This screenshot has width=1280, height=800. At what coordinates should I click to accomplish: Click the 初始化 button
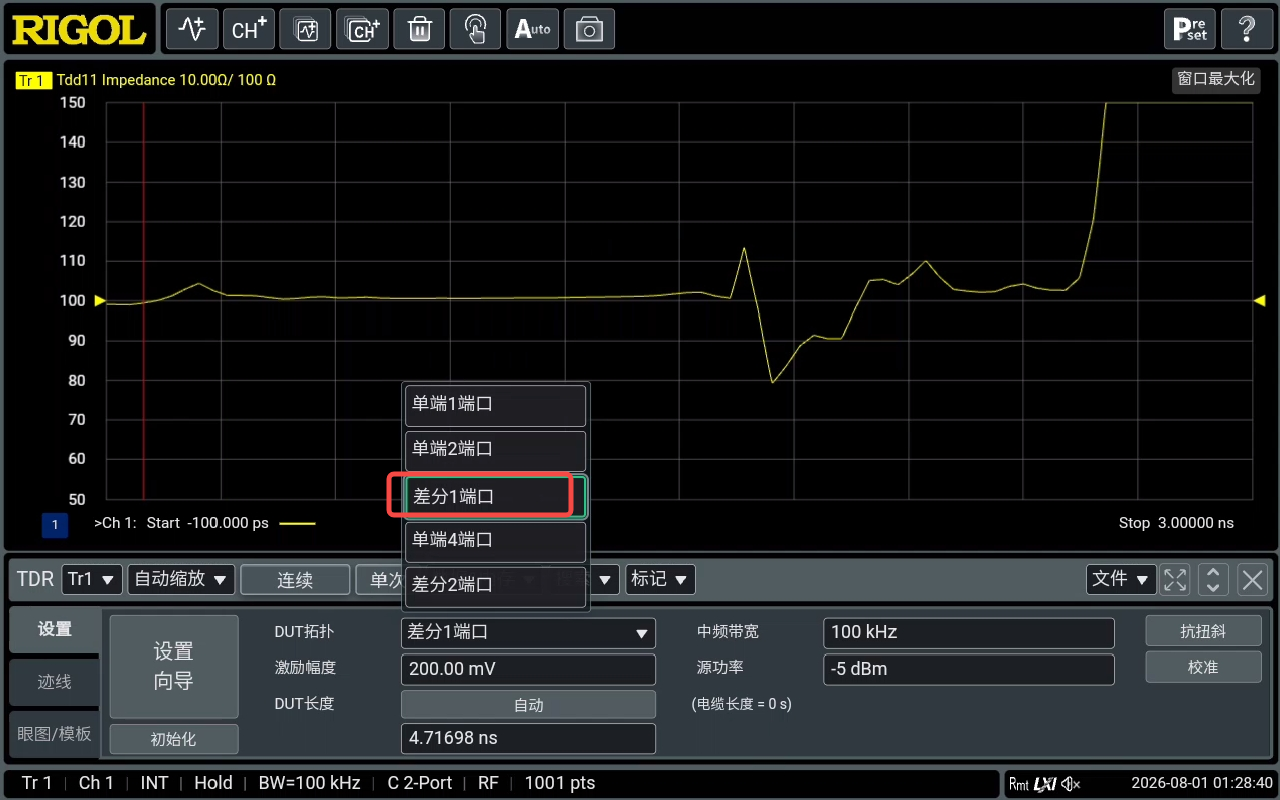[x=174, y=740]
